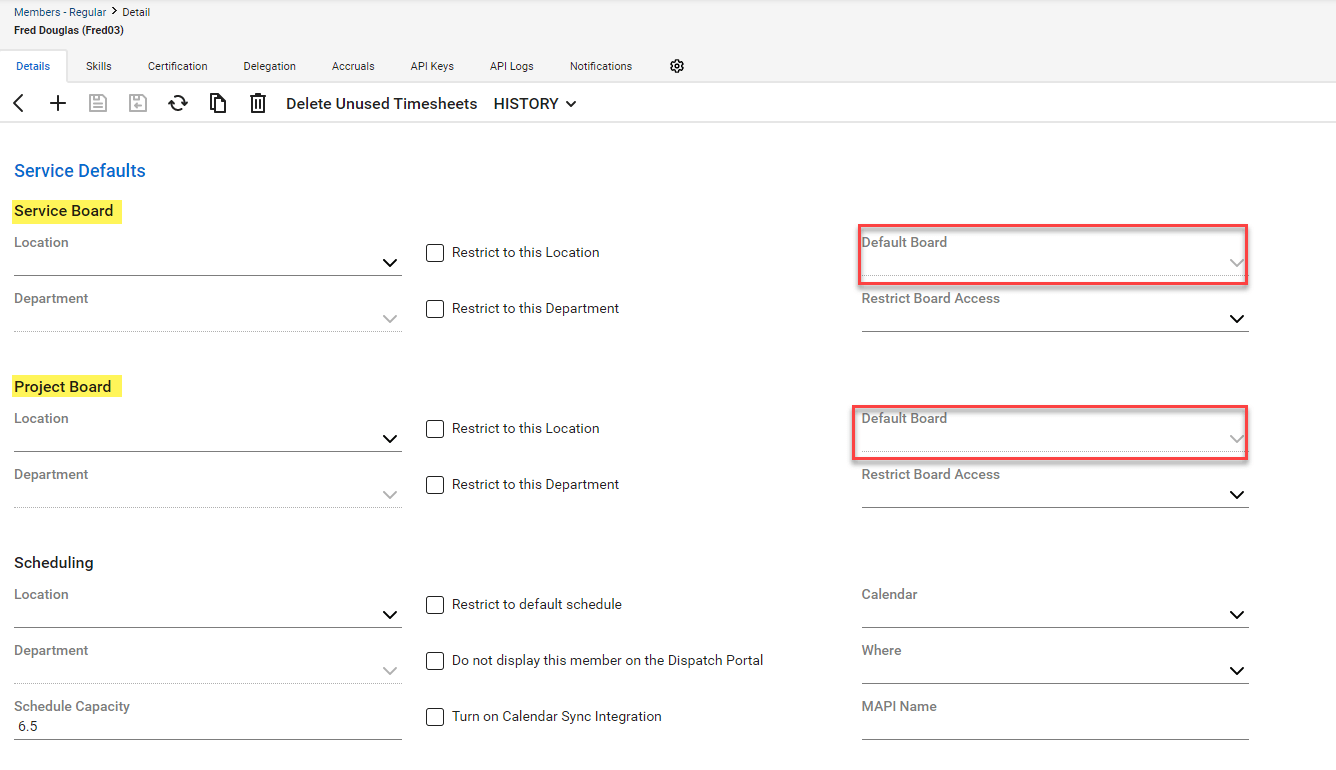Click the Save and Close icon
1336x770 pixels.
coord(137,103)
